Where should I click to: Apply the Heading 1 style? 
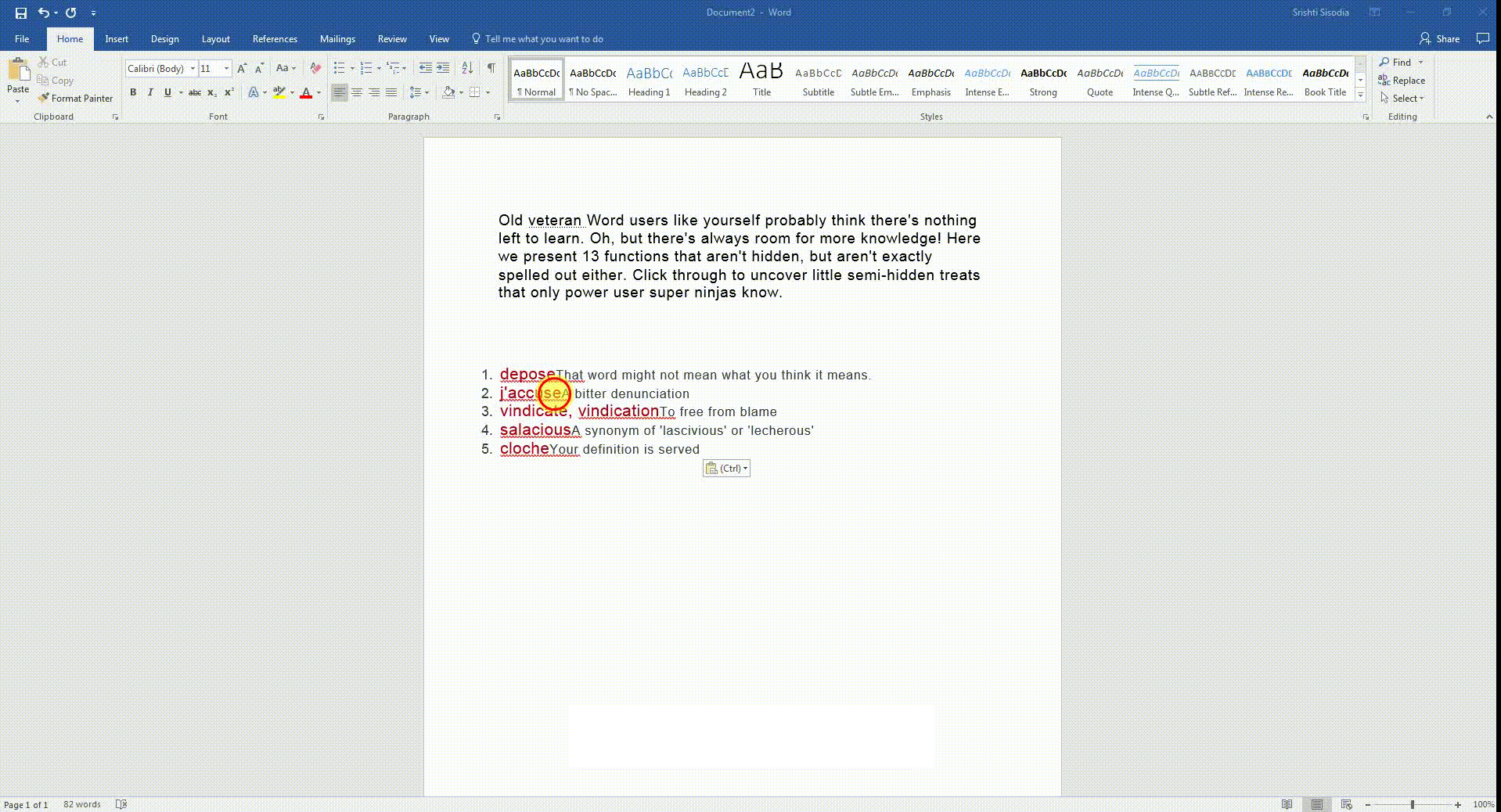pos(650,80)
